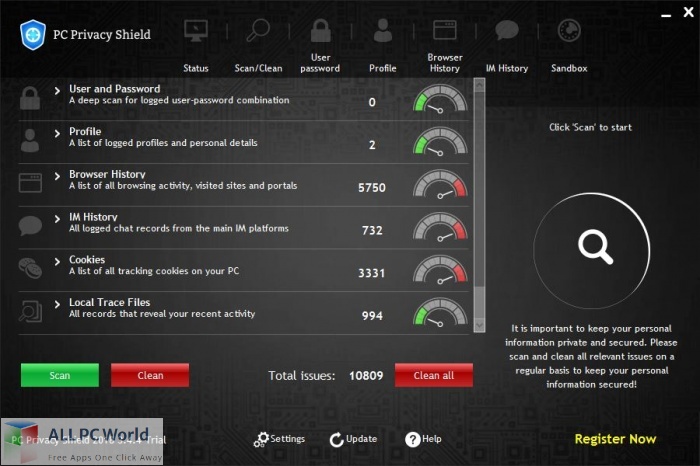Open Settings text link
The width and height of the screenshot is (700, 466).
[288, 439]
